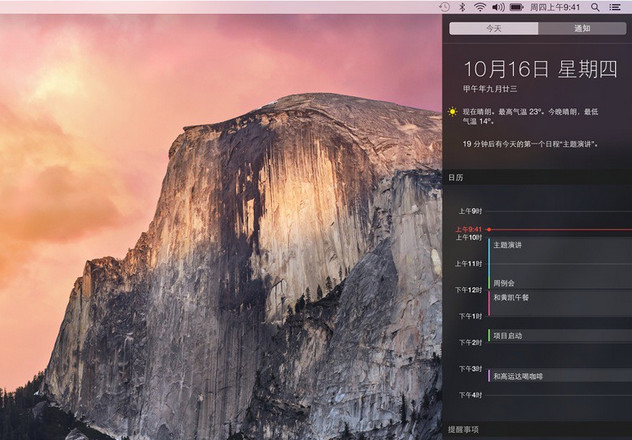632x440 pixels.
Task: Switch to the 今天 tab
Action: coord(494,28)
